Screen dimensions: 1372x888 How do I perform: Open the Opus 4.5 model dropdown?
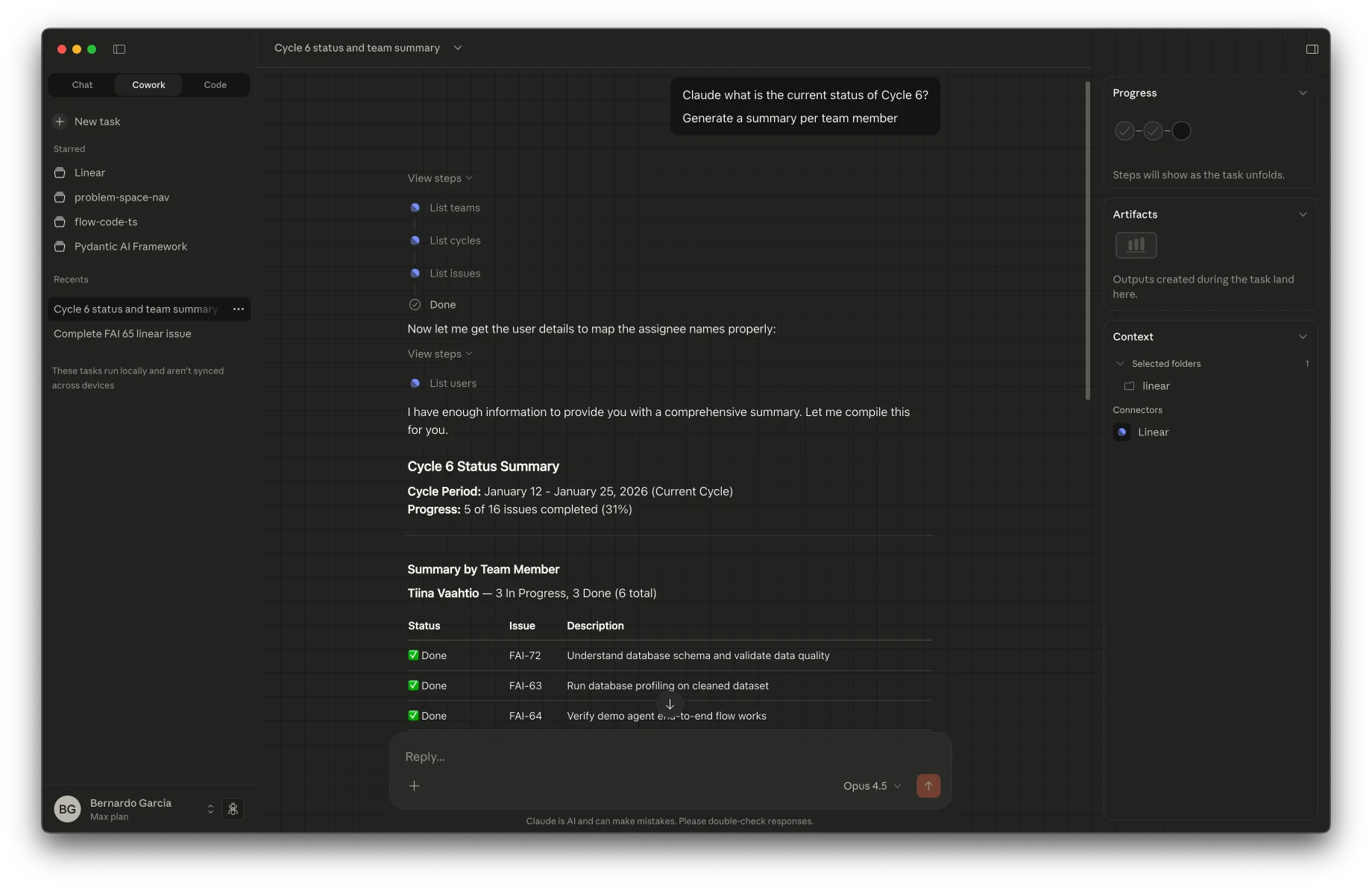(x=872, y=786)
